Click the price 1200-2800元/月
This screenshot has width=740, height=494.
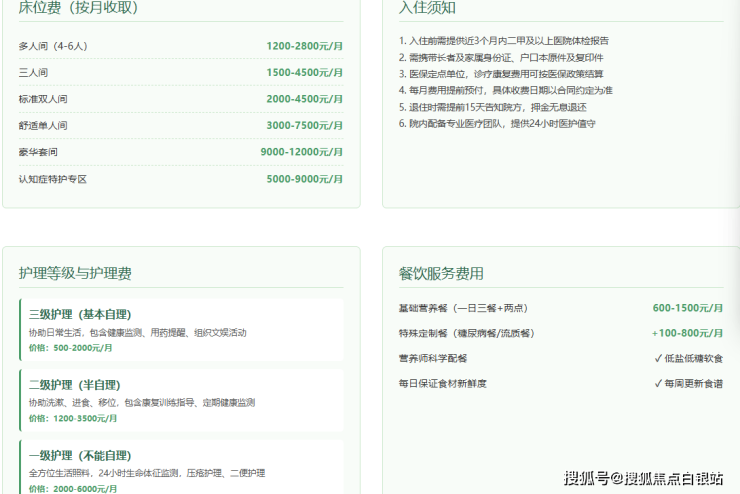304,46
